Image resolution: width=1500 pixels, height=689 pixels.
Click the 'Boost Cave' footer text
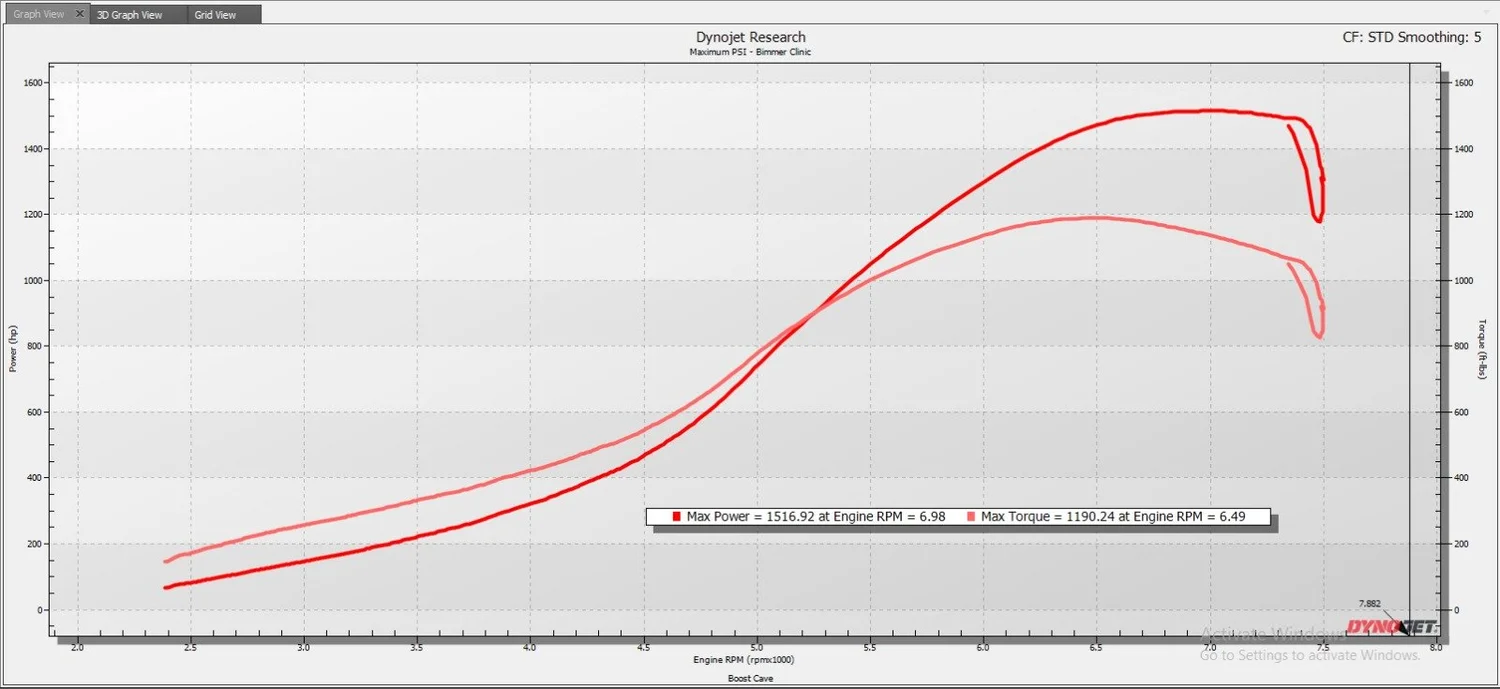(x=750, y=678)
